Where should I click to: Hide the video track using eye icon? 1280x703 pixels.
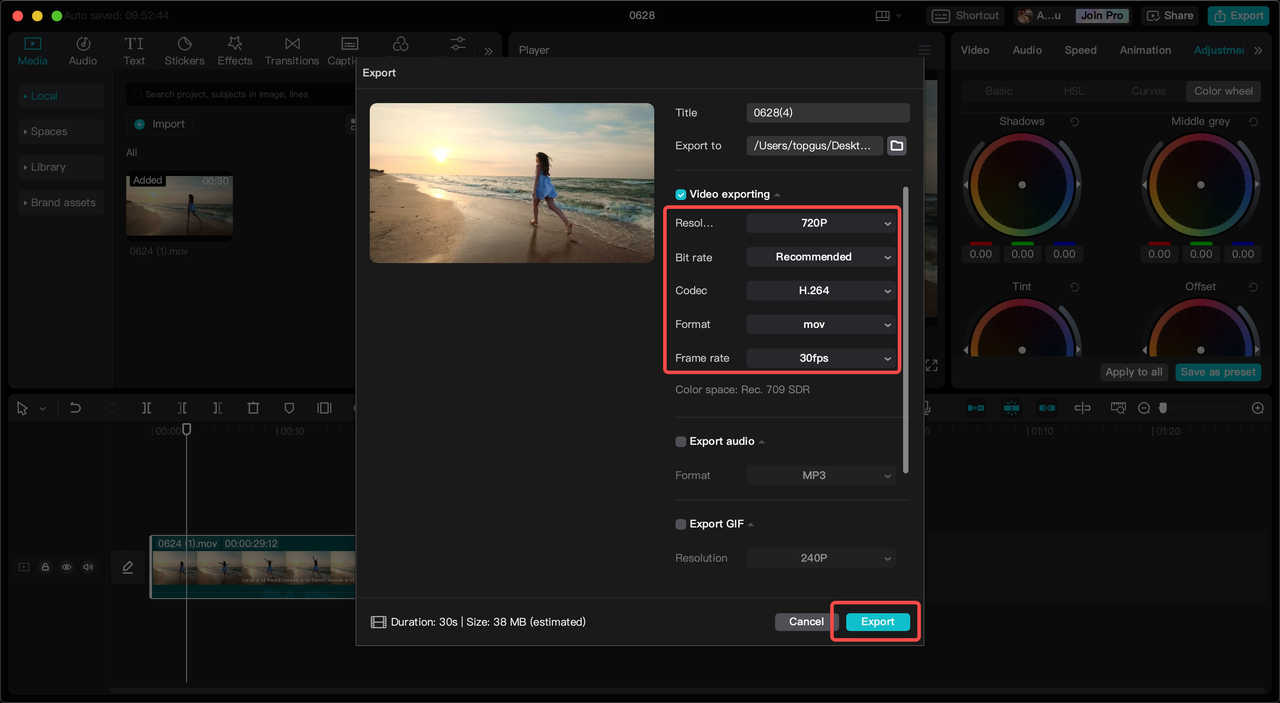click(66, 567)
